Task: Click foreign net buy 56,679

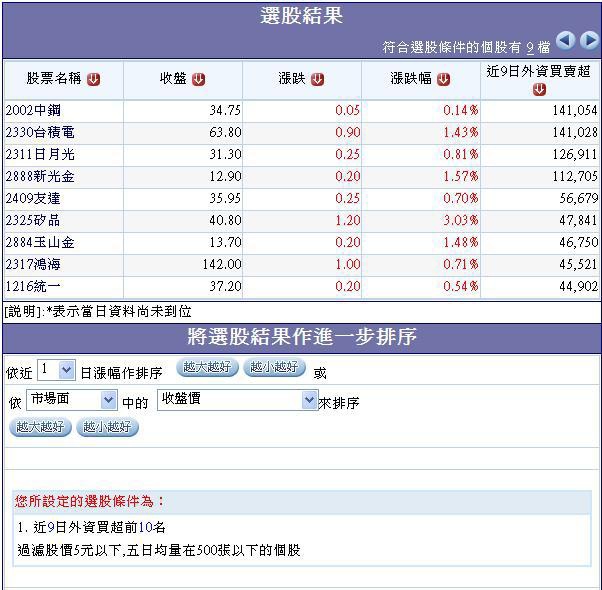Action: [579, 198]
